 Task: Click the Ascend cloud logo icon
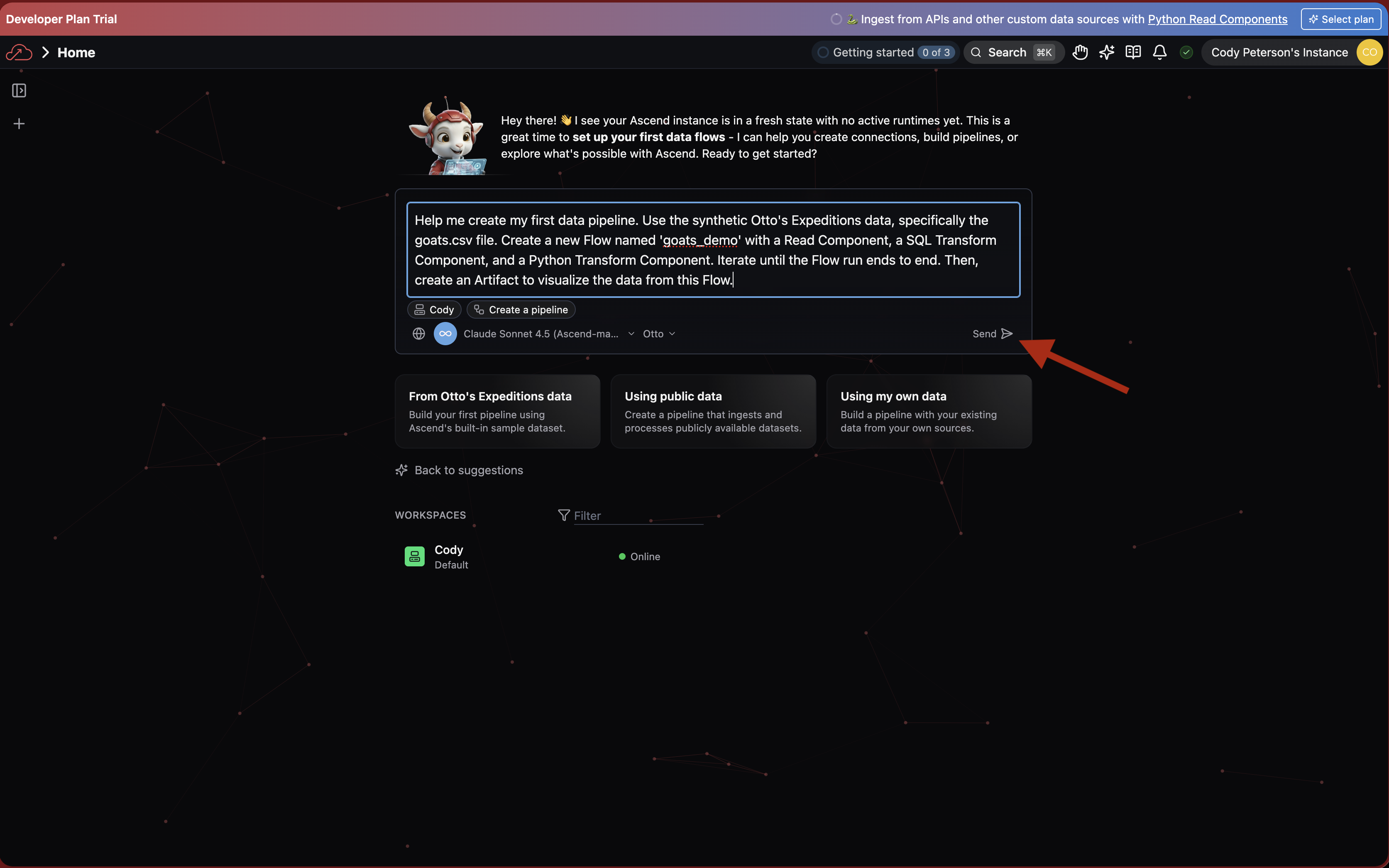click(x=19, y=52)
